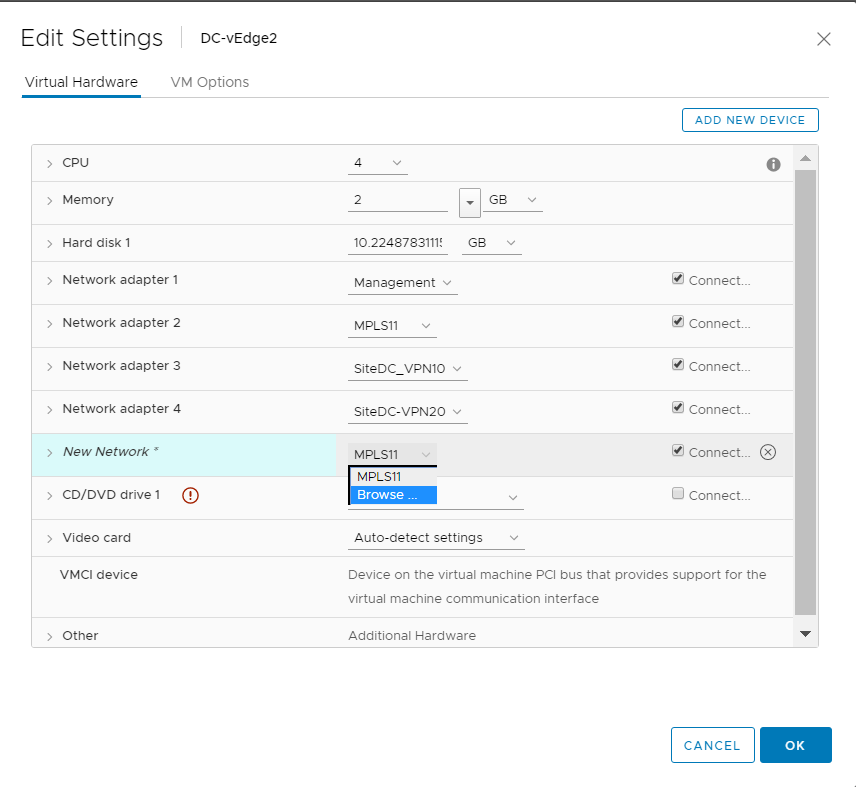The image size is (856, 787).
Task: Open Network adapter 2 network dropdown
Action: tap(393, 326)
